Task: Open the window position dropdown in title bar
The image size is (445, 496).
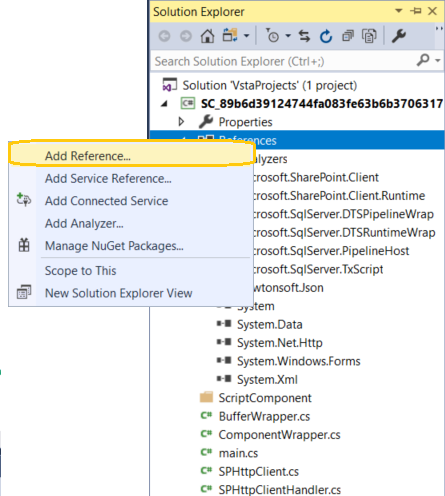Action: tap(399, 11)
